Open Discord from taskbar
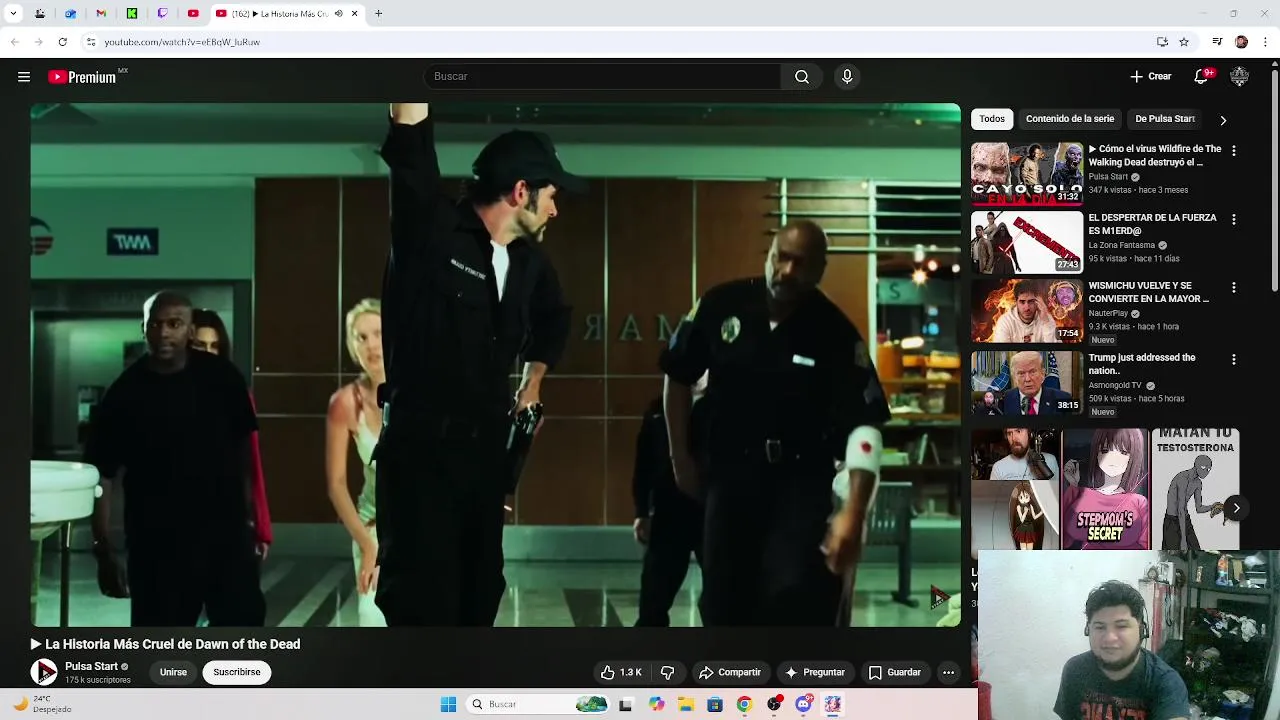The image size is (1280, 720). coord(804,705)
